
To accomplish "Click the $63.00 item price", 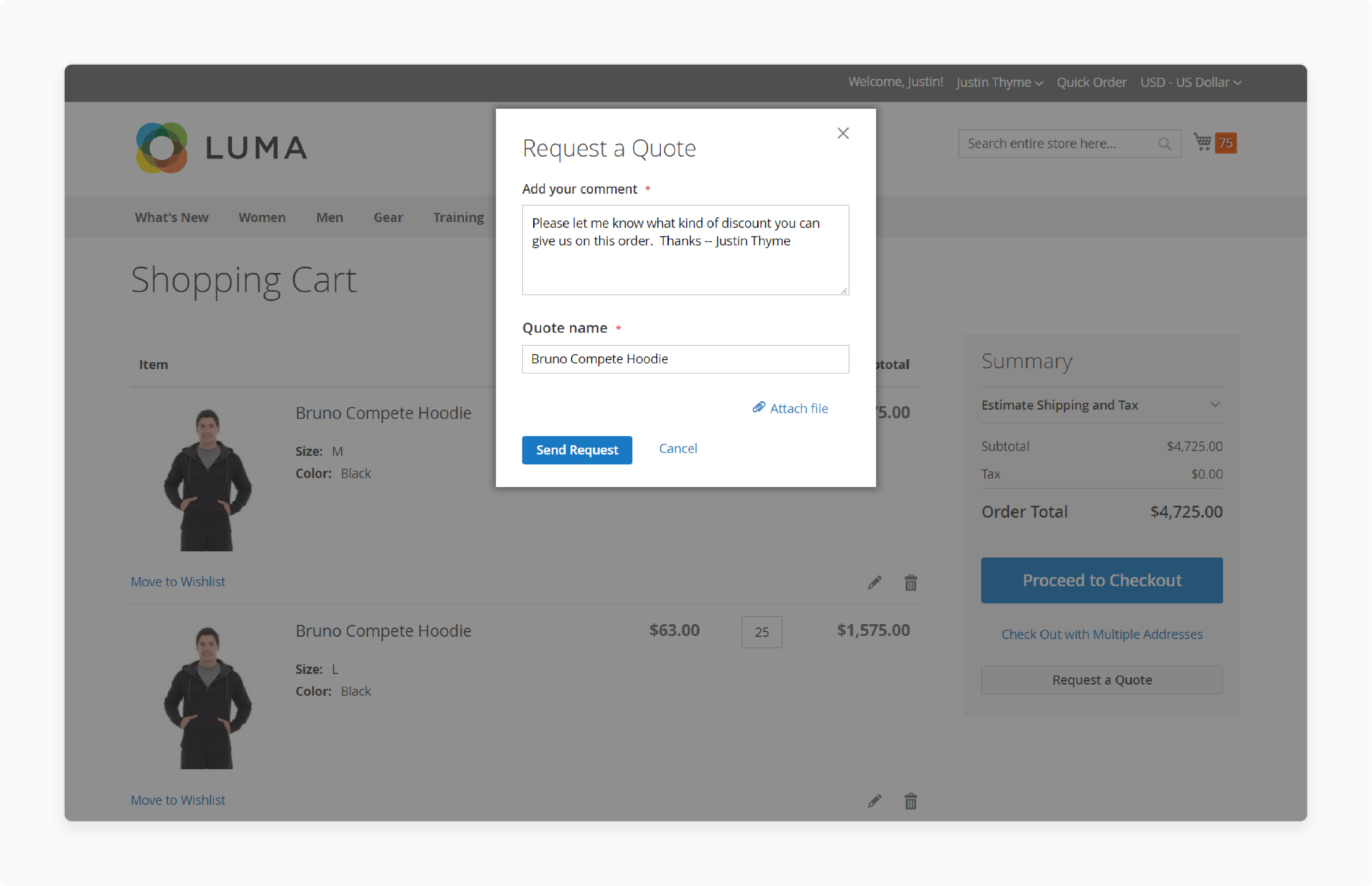I will pyautogui.click(x=674, y=631).
